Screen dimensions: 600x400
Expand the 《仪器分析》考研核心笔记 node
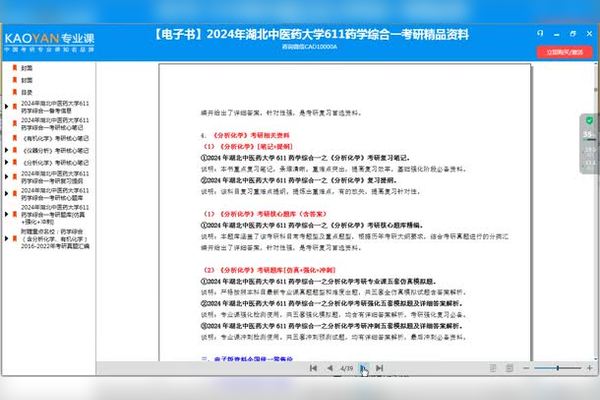pos(7,150)
